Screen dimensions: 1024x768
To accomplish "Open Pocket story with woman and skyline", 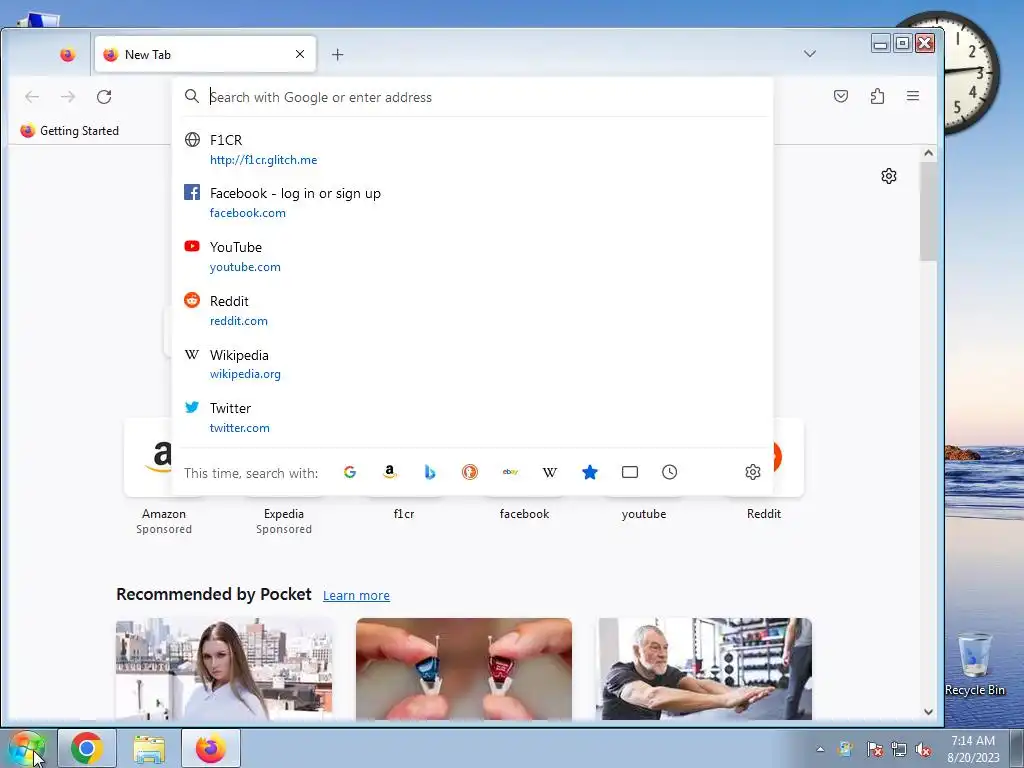I will pyautogui.click(x=224, y=669).
